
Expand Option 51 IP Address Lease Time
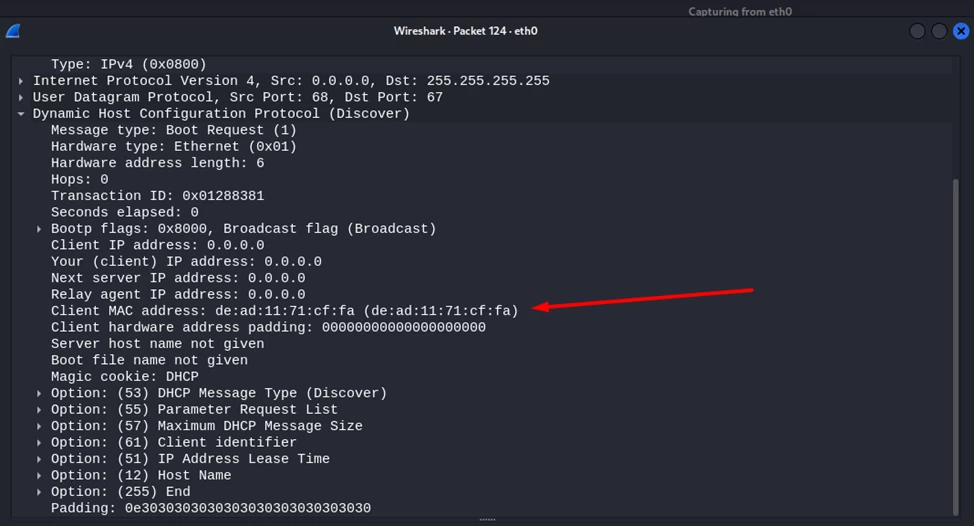pos(39,459)
